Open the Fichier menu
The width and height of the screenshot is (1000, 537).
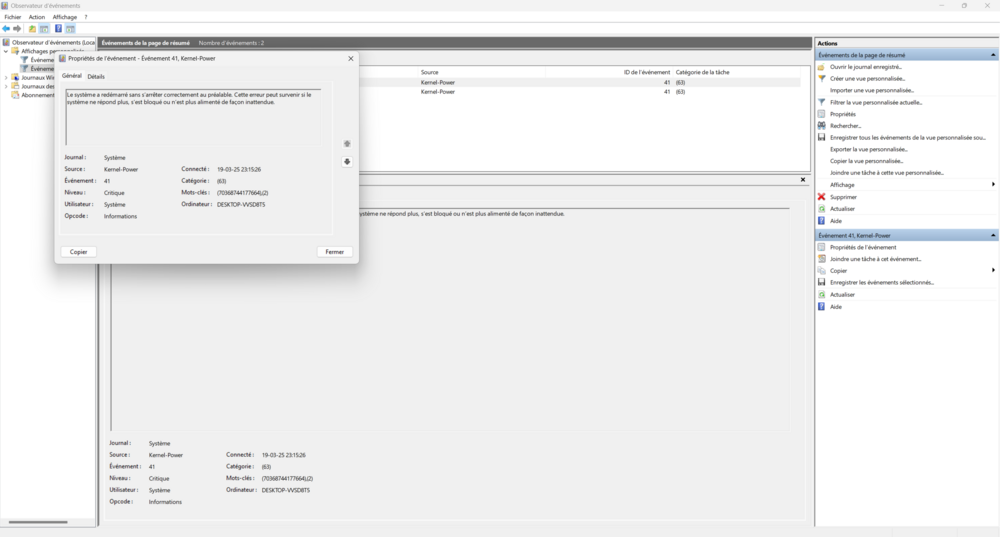(x=12, y=17)
